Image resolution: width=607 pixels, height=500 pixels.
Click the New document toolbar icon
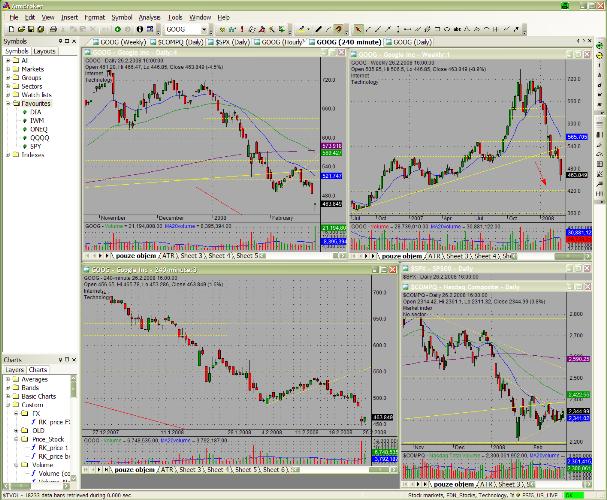coord(11,29)
